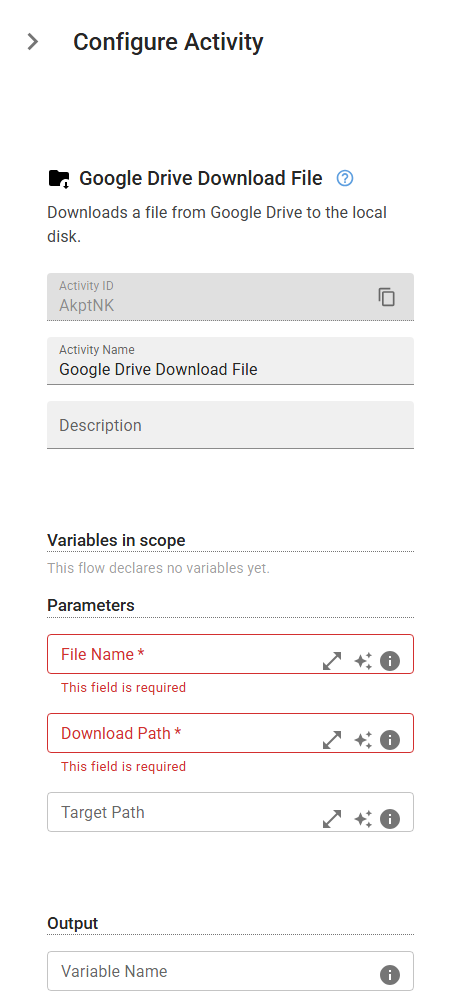470x1000 pixels.
Task: Open help for Google Drive Download File
Action: pyautogui.click(x=344, y=179)
